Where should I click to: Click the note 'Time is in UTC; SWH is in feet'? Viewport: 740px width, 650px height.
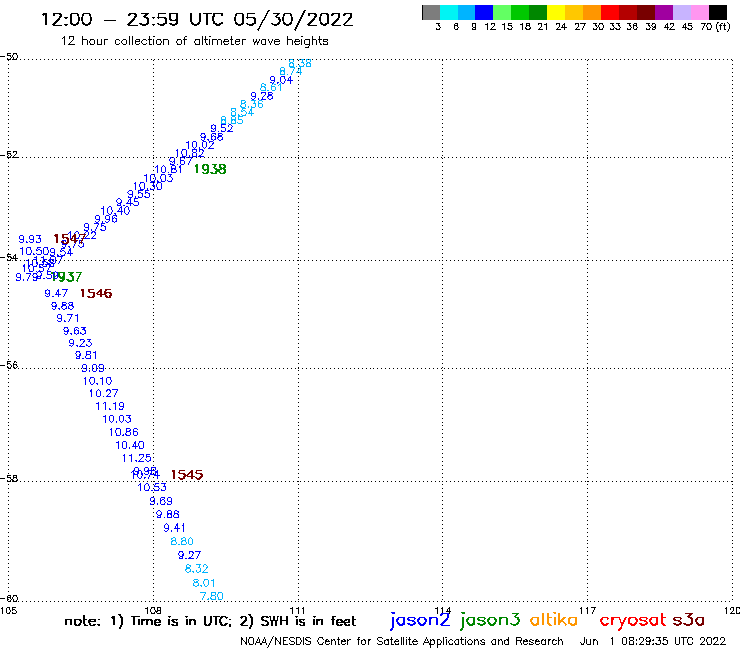tap(210, 621)
